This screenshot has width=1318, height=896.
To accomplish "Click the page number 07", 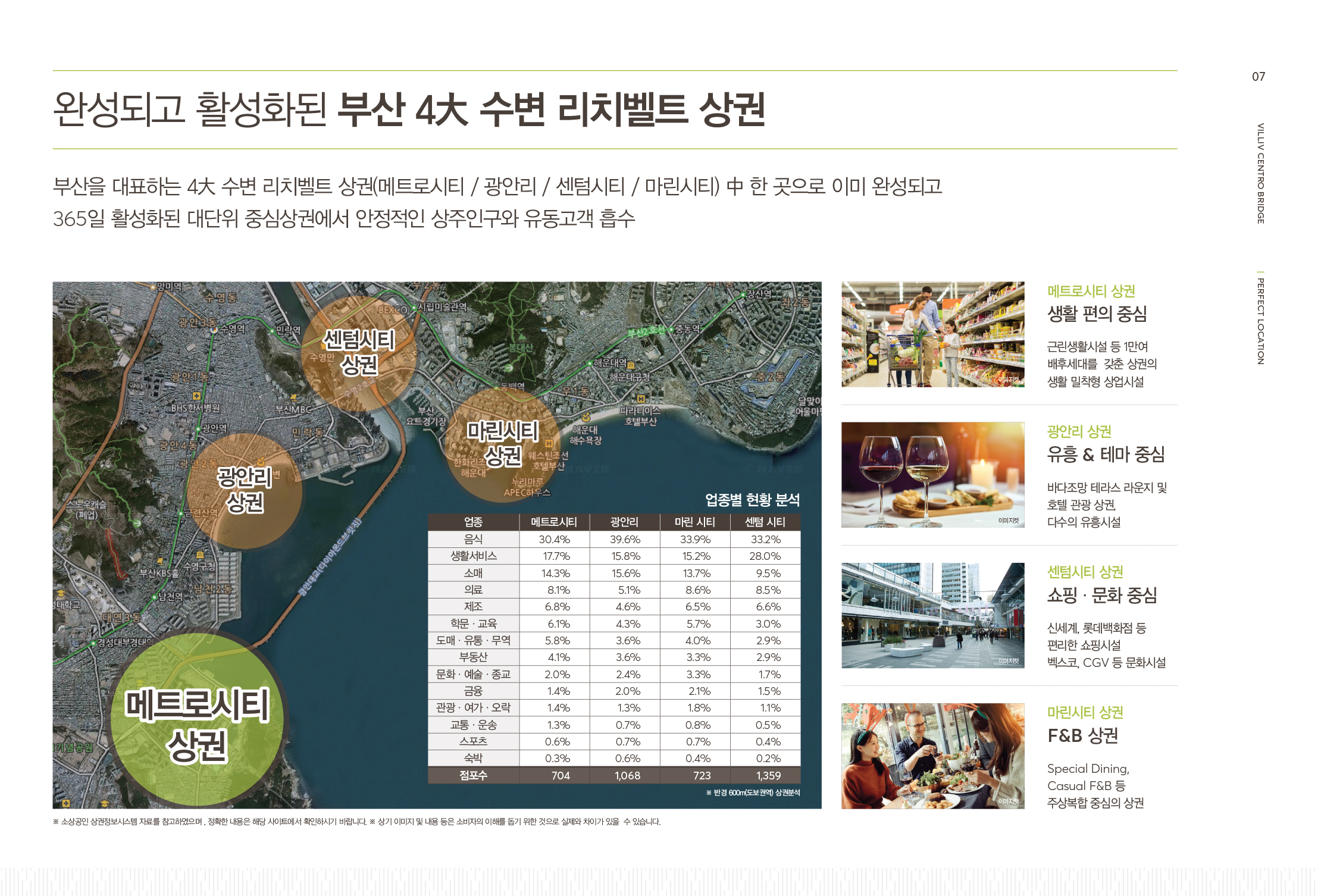I will click(1258, 76).
